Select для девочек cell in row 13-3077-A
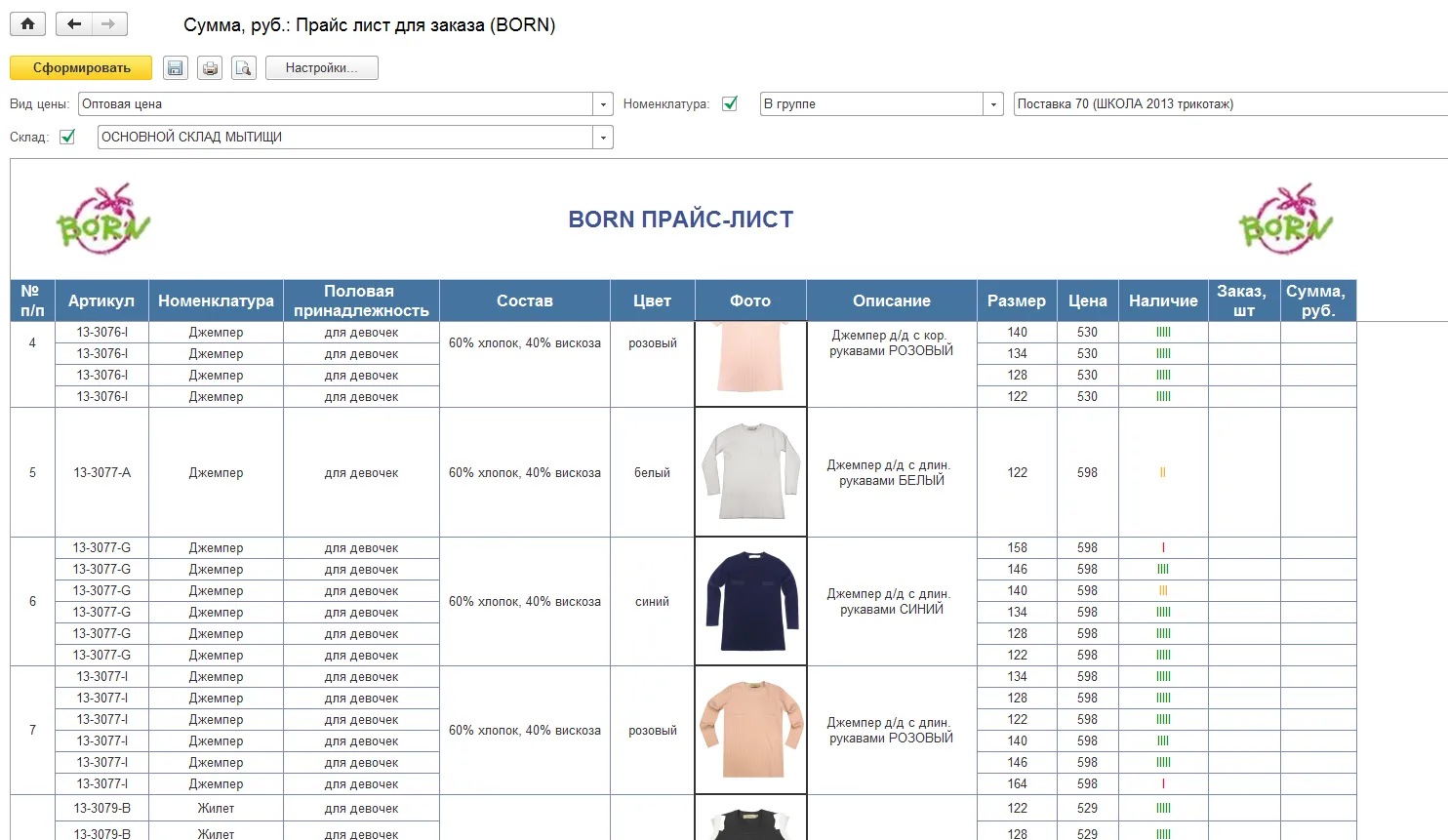 (361, 472)
